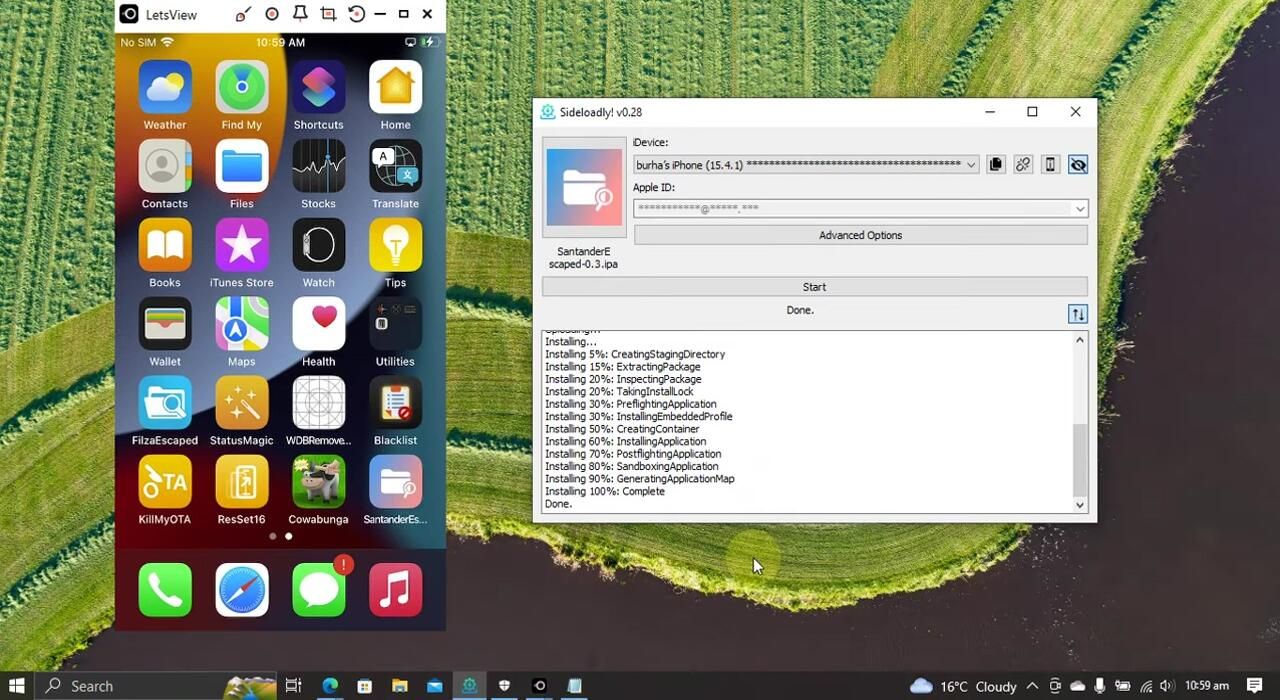Click the Start button in Sideloadly

coord(814,287)
